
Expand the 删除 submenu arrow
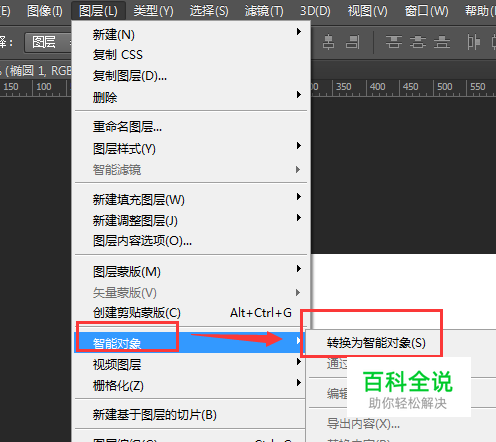(x=299, y=95)
